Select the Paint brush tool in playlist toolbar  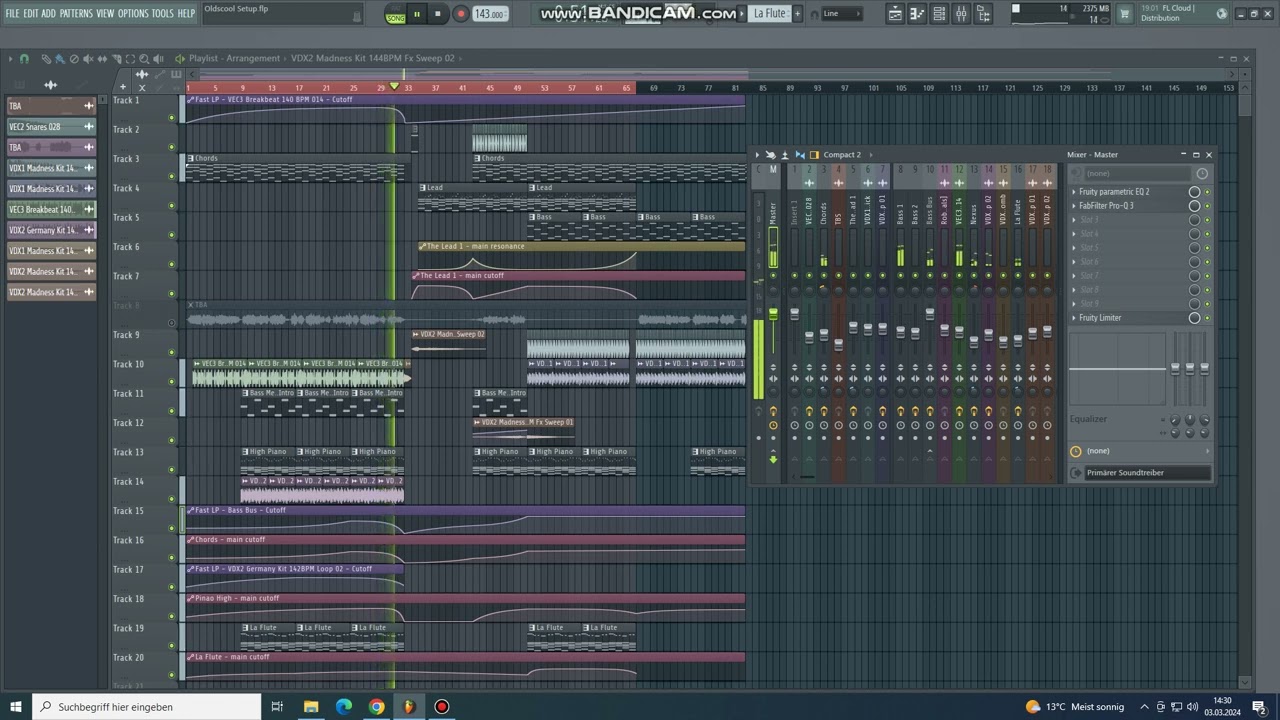click(60, 59)
